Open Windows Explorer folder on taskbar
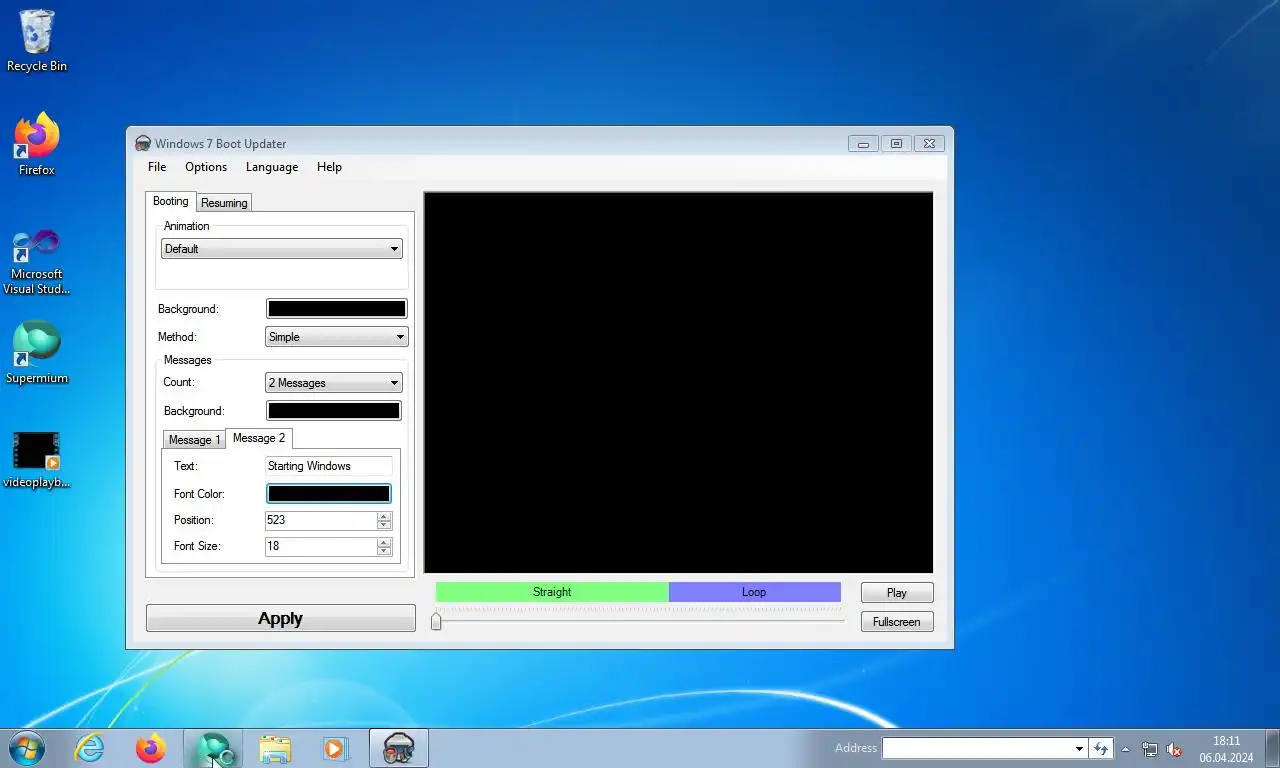1280x768 pixels. [x=275, y=748]
